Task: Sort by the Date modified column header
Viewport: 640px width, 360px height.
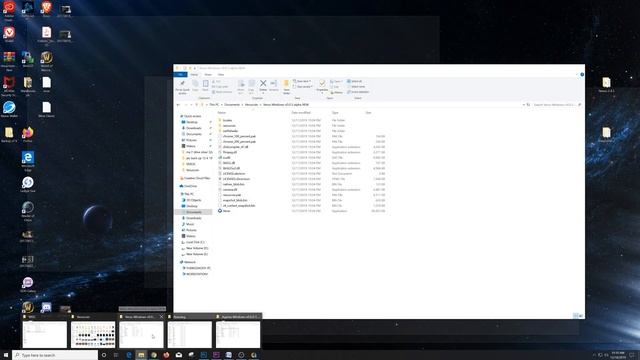Action: coord(301,113)
